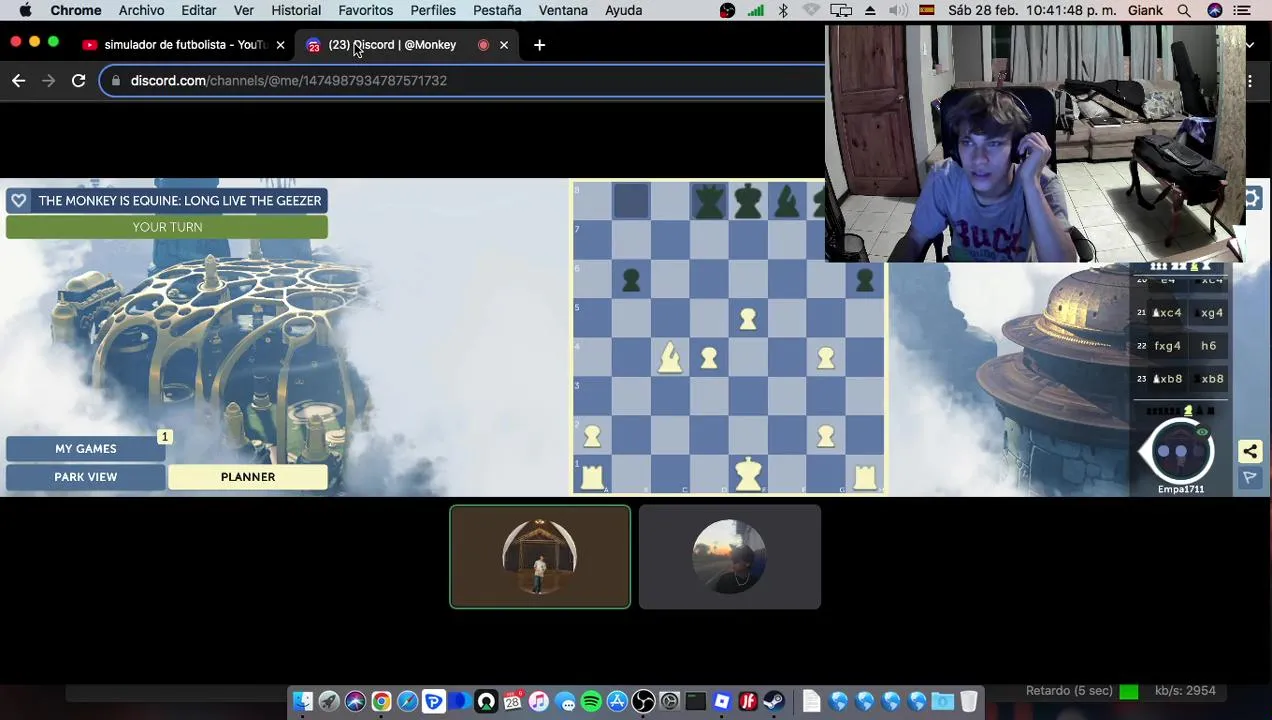Screen dimensions: 1272x720
Task: Click the Giank user name in menu bar
Action: (1145, 11)
